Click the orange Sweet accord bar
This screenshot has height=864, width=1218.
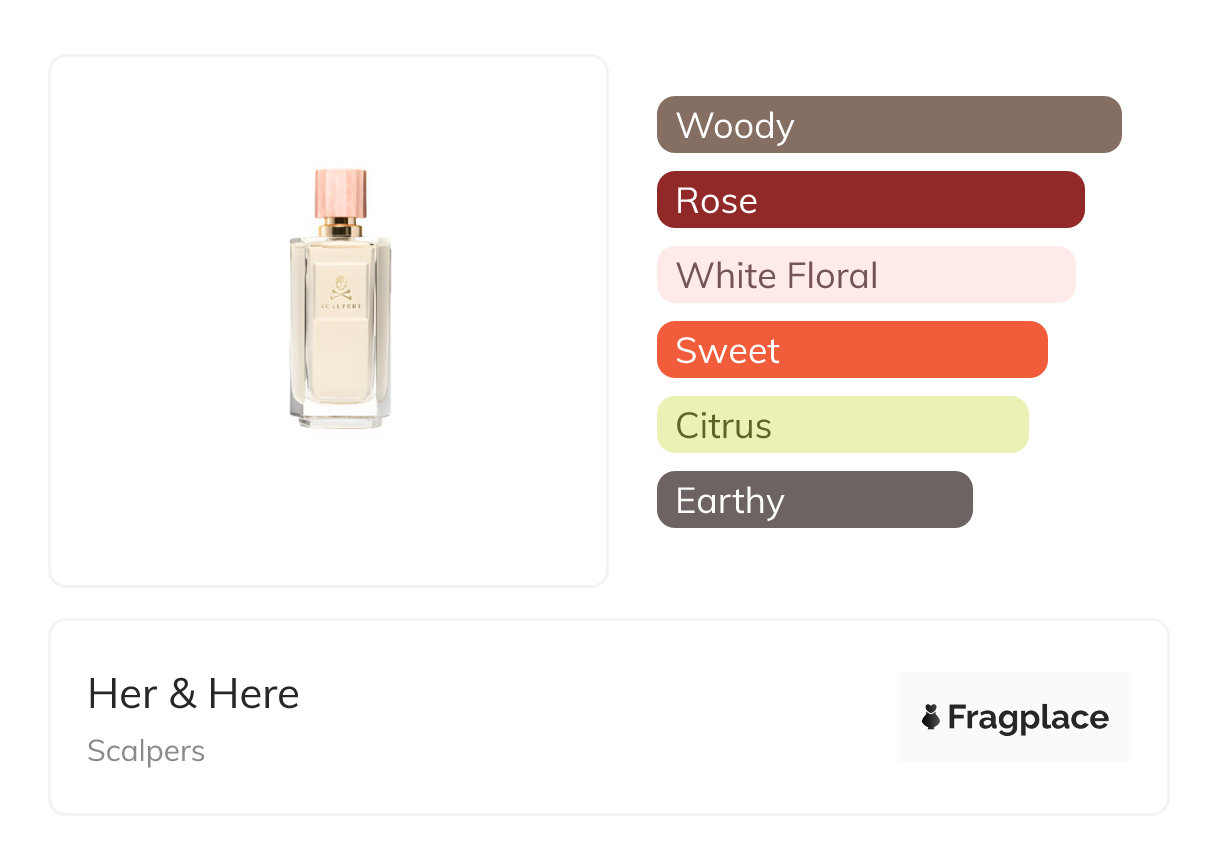(851, 350)
